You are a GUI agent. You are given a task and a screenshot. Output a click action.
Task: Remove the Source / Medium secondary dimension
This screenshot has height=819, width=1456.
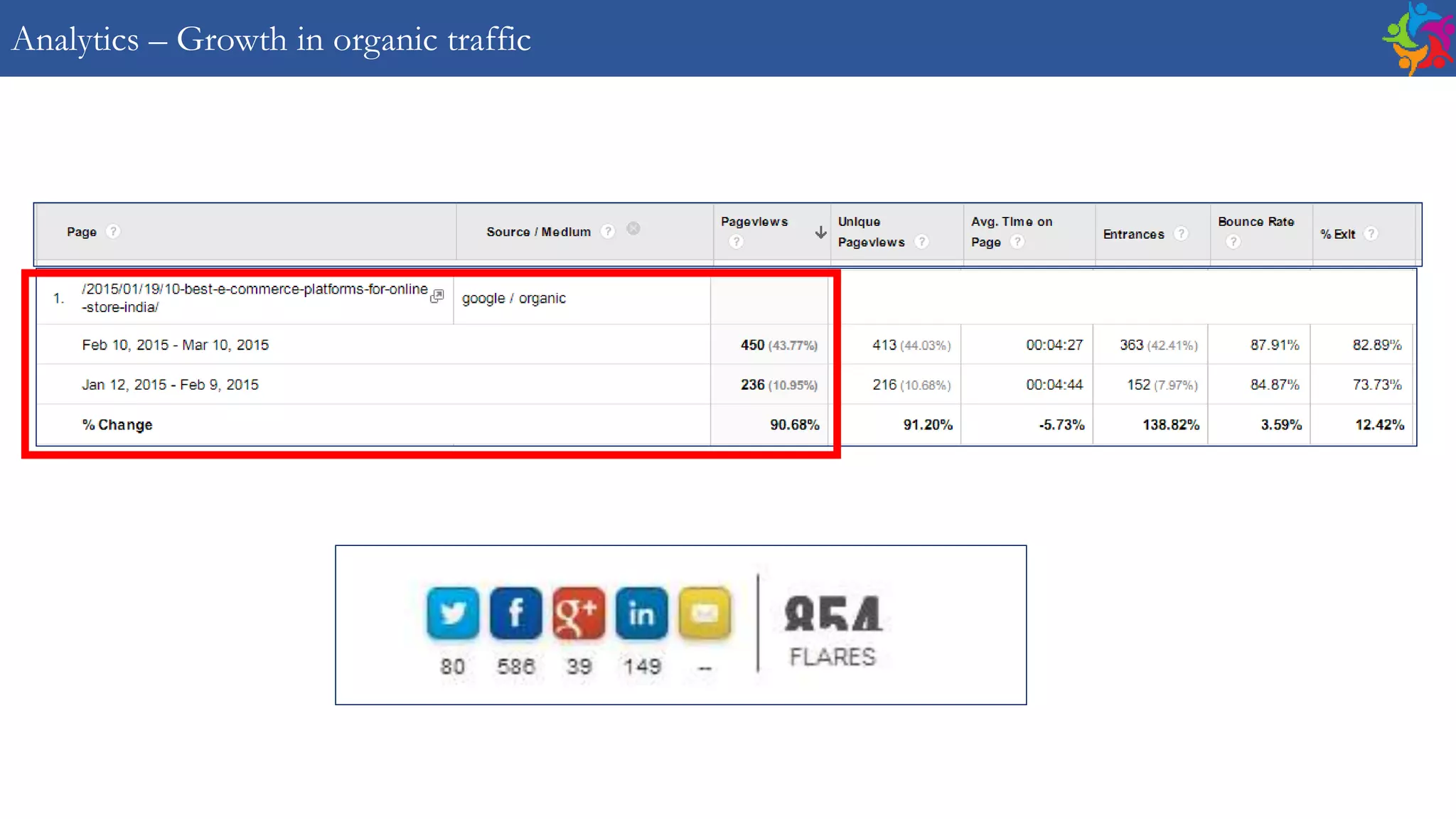pyautogui.click(x=633, y=228)
